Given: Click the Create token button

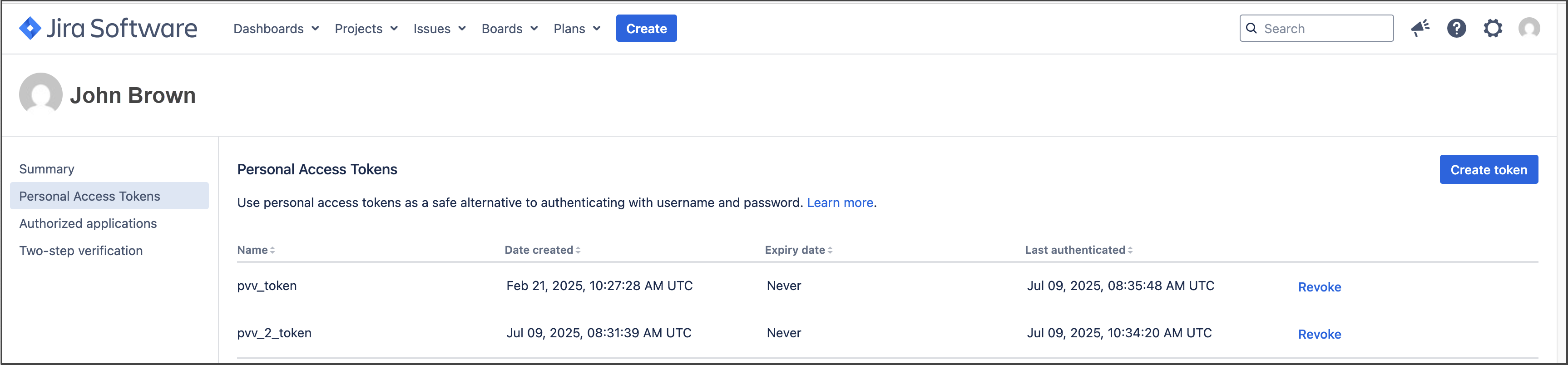Looking at the screenshot, I should point(1488,170).
